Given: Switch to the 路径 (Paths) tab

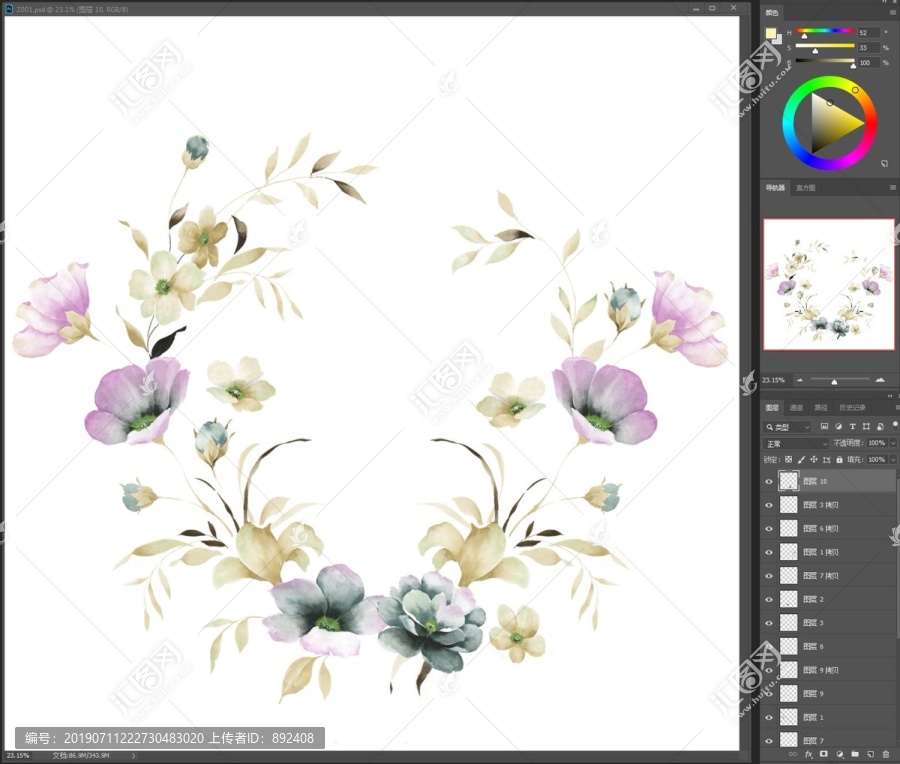Looking at the screenshot, I should (x=821, y=408).
